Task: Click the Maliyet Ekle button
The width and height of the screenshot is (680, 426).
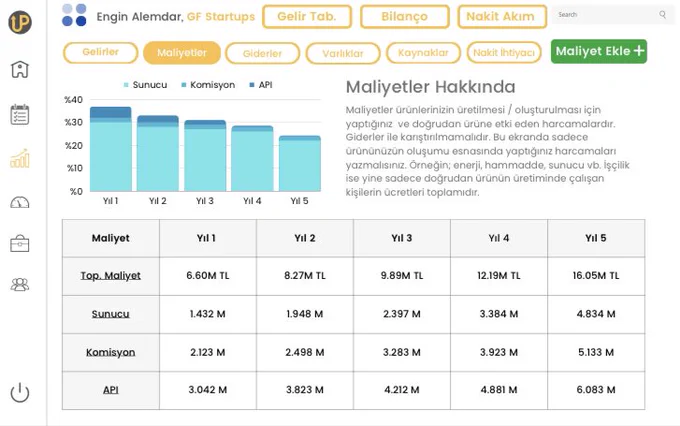Action: [x=598, y=51]
